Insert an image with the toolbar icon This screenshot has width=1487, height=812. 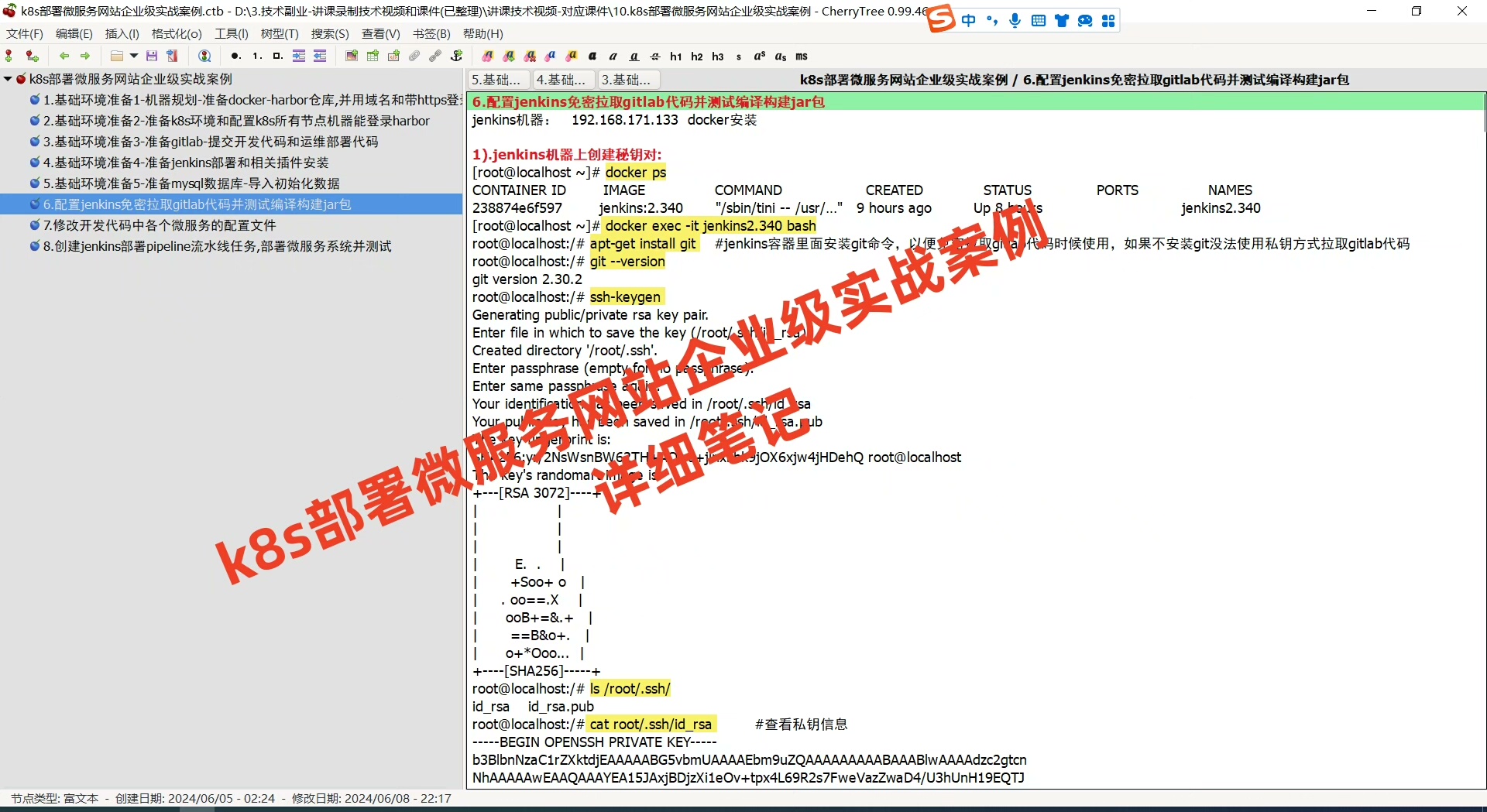352,56
